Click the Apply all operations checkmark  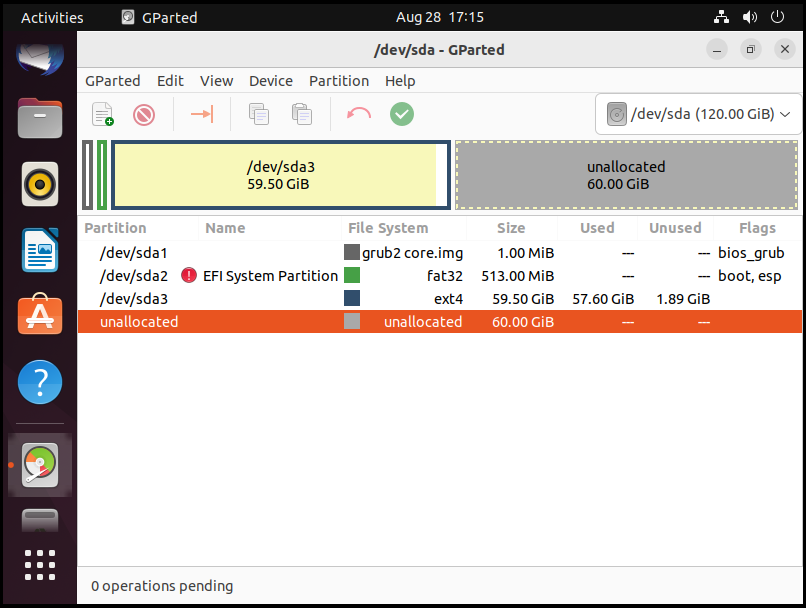402,114
